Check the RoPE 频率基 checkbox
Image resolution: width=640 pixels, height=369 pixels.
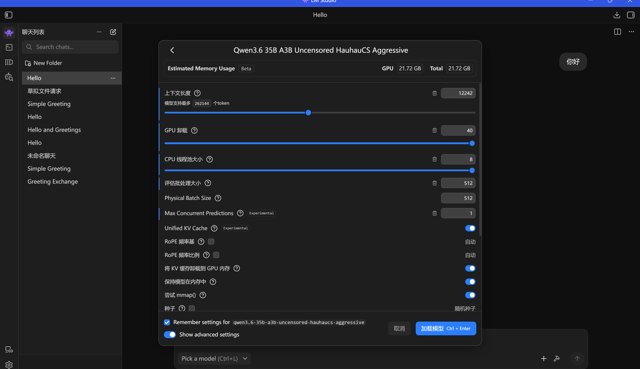[211, 242]
